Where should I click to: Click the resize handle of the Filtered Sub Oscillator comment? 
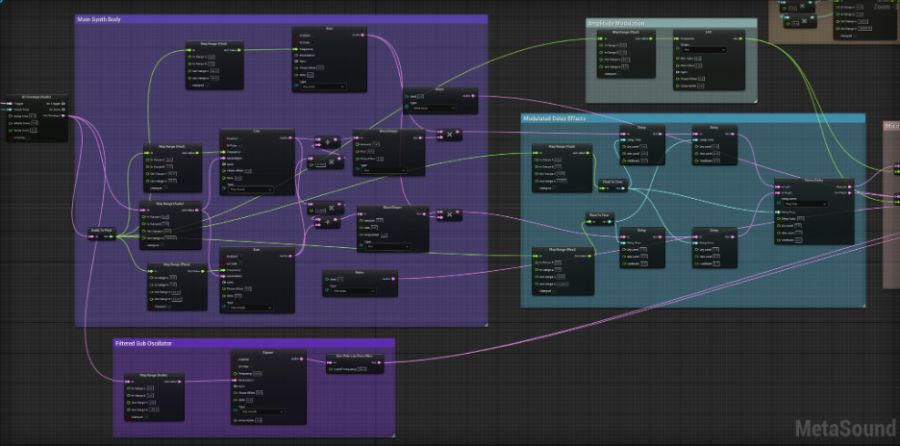(393, 436)
